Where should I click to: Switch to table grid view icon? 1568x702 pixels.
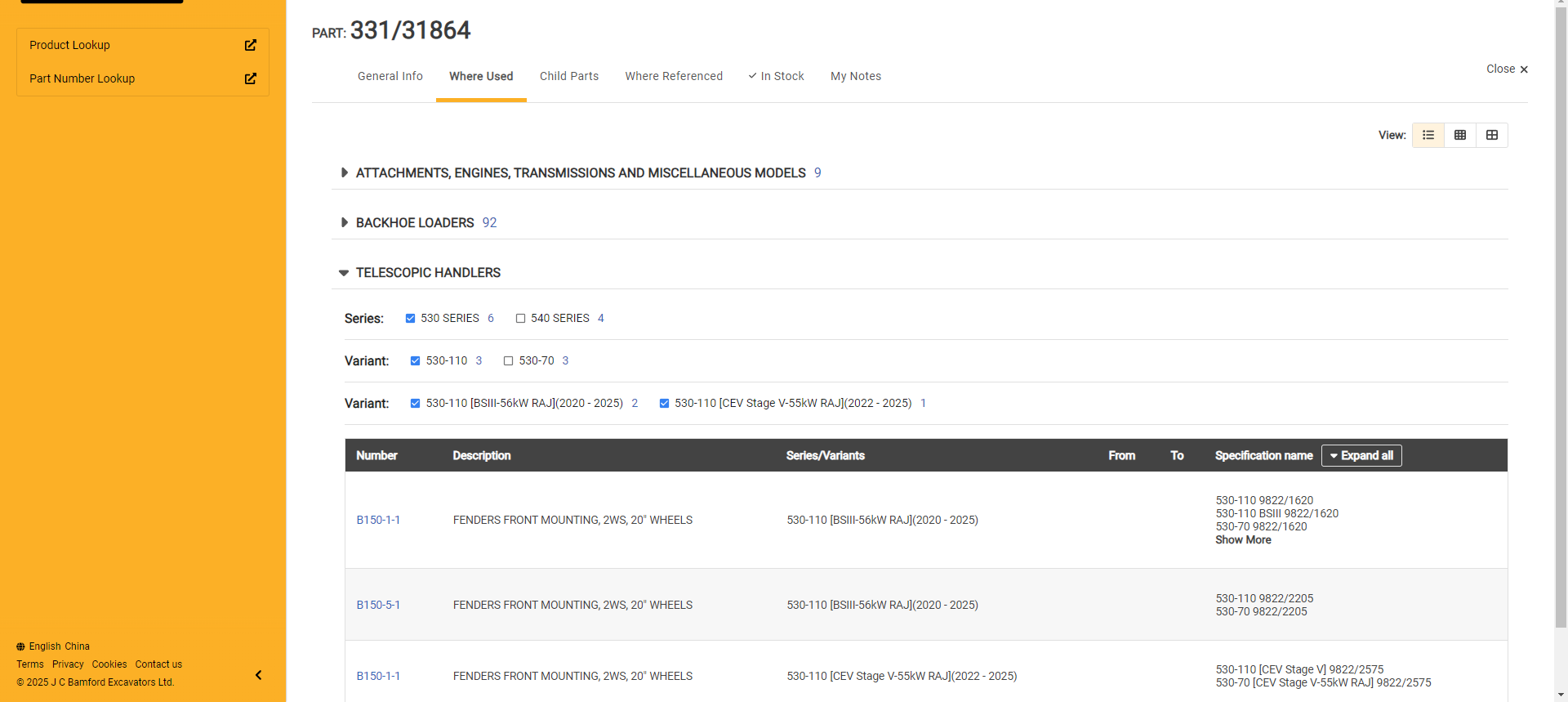tap(1460, 135)
